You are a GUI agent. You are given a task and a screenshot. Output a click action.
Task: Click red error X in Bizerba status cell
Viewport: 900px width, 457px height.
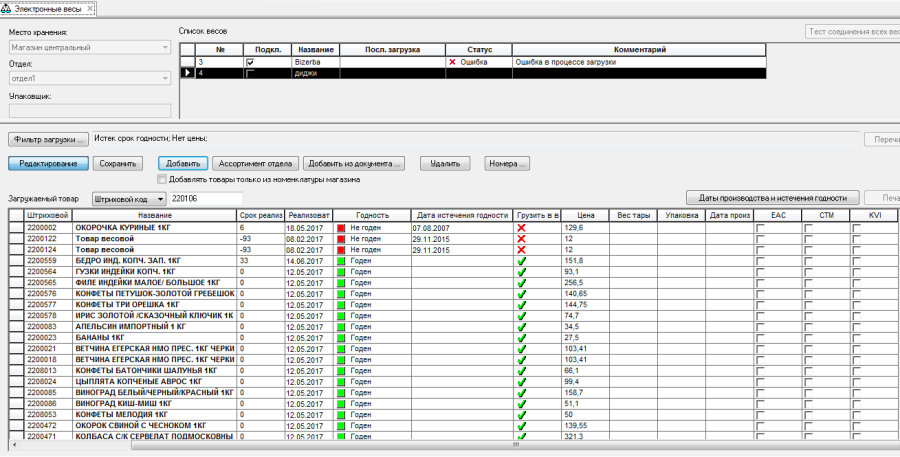click(x=452, y=62)
